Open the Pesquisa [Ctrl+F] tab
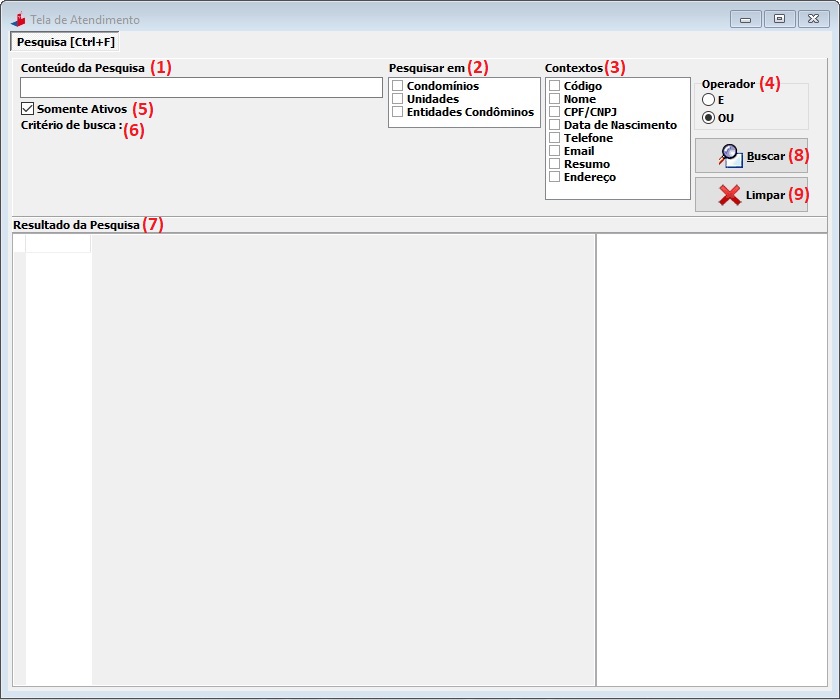 point(66,42)
